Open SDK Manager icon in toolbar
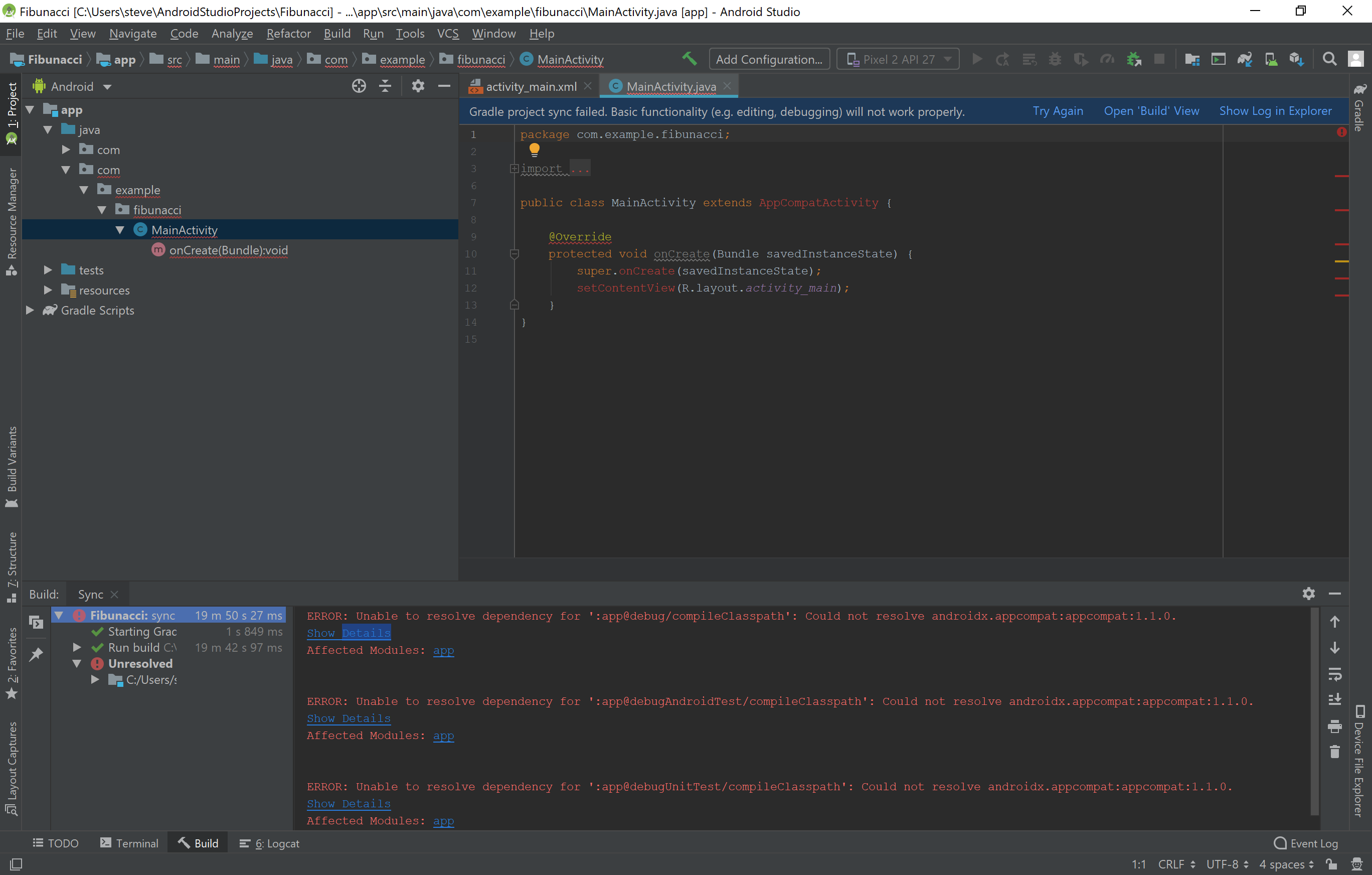 pos(1297,59)
